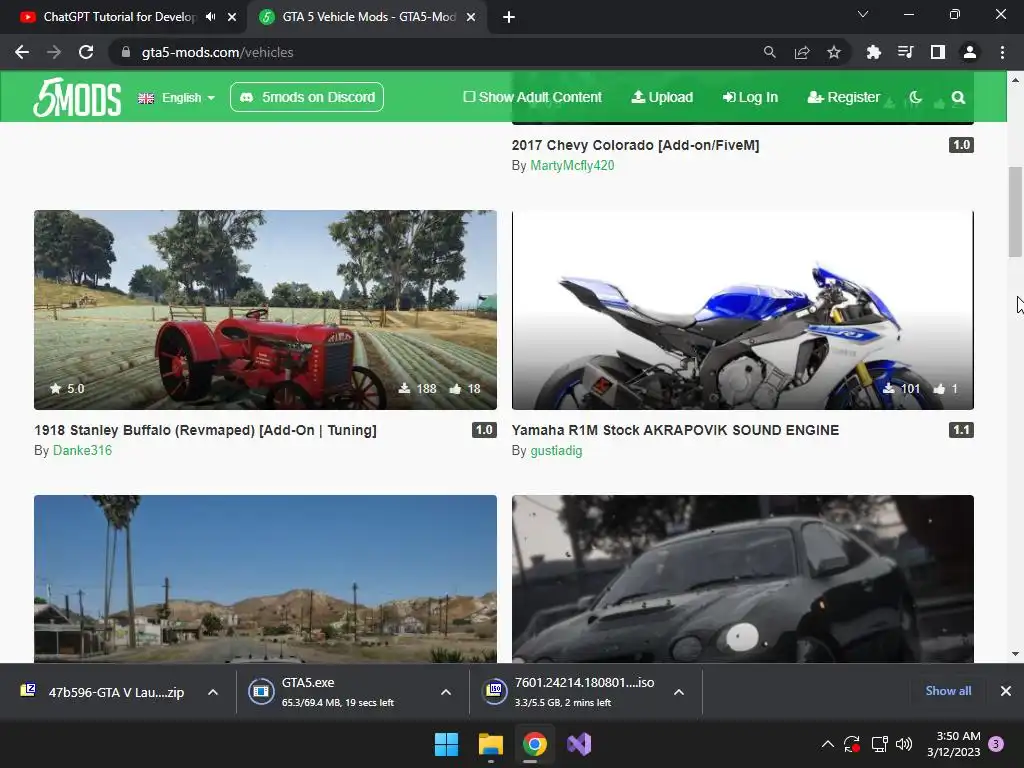Close the GTA 5 Vehicle Mods tab

click(x=471, y=17)
